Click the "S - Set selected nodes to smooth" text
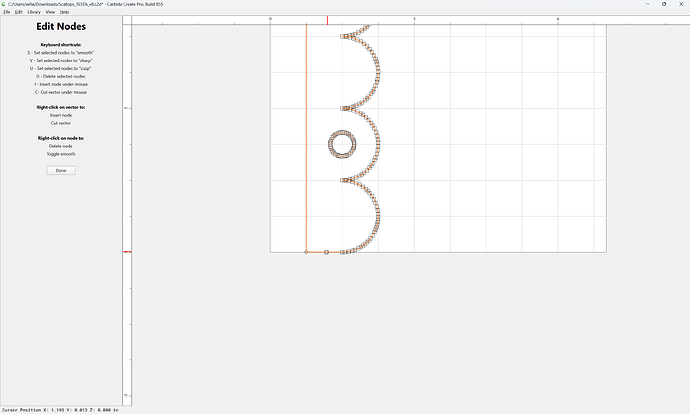Image resolution: width=690 pixels, height=414 pixels. (x=61, y=53)
